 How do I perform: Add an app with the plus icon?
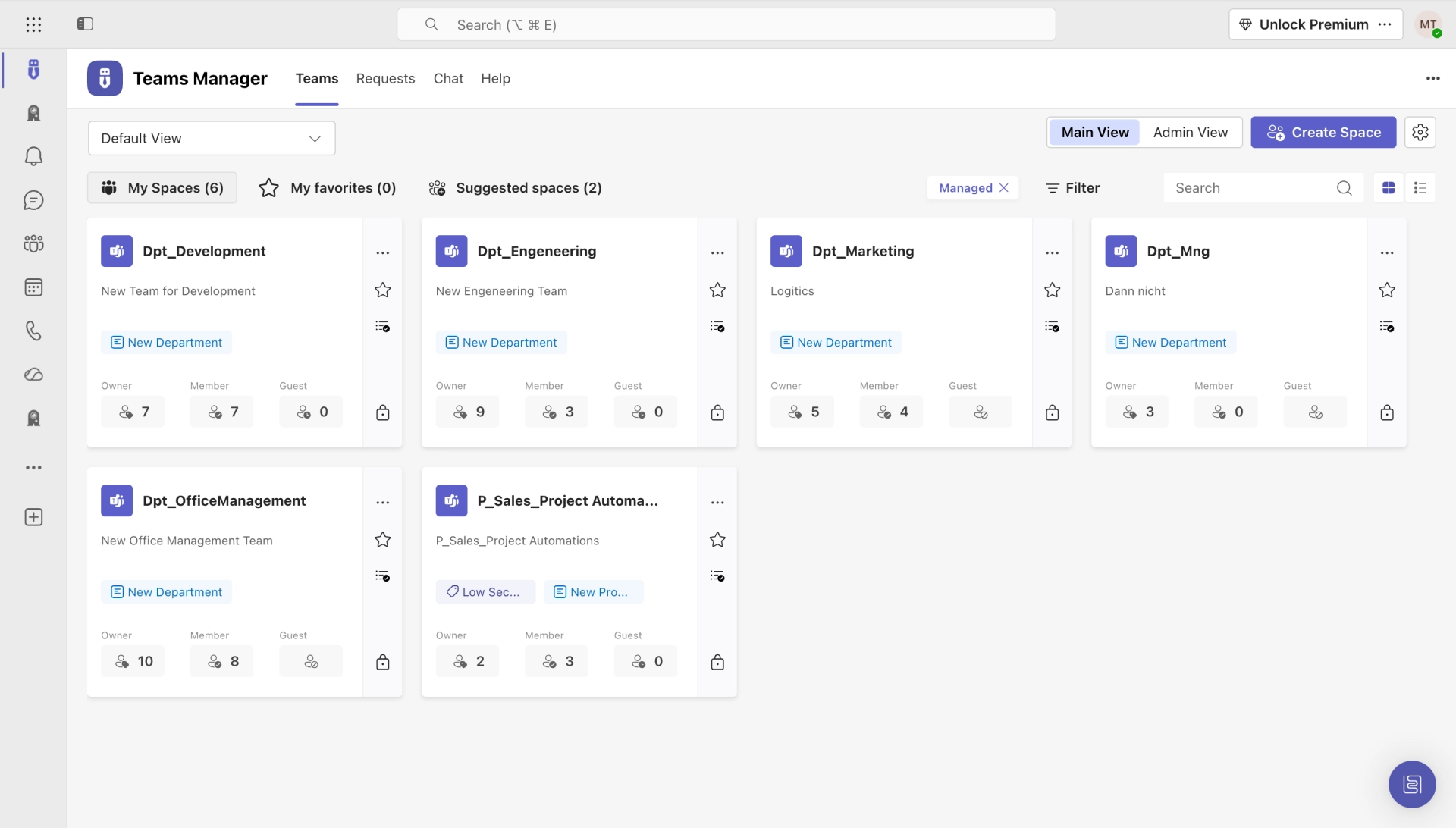click(33, 517)
